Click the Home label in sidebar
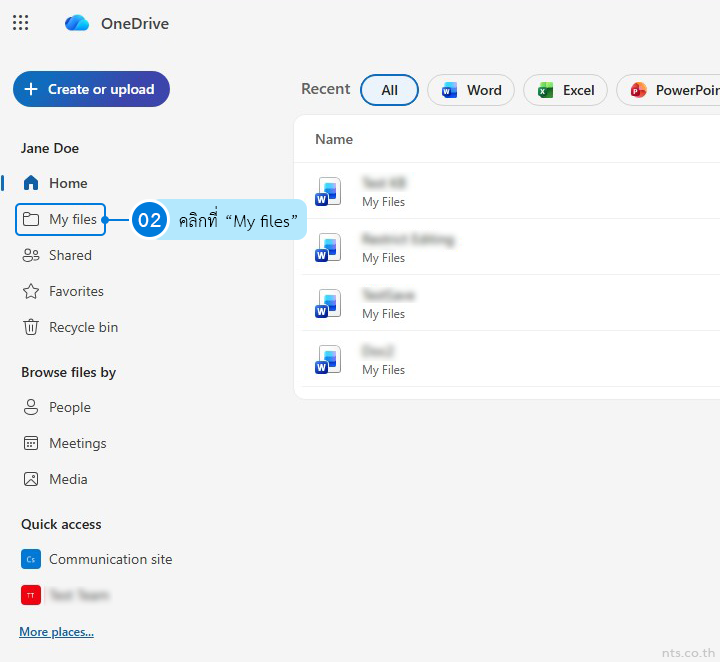The width and height of the screenshot is (720, 662). tap(68, 183)
